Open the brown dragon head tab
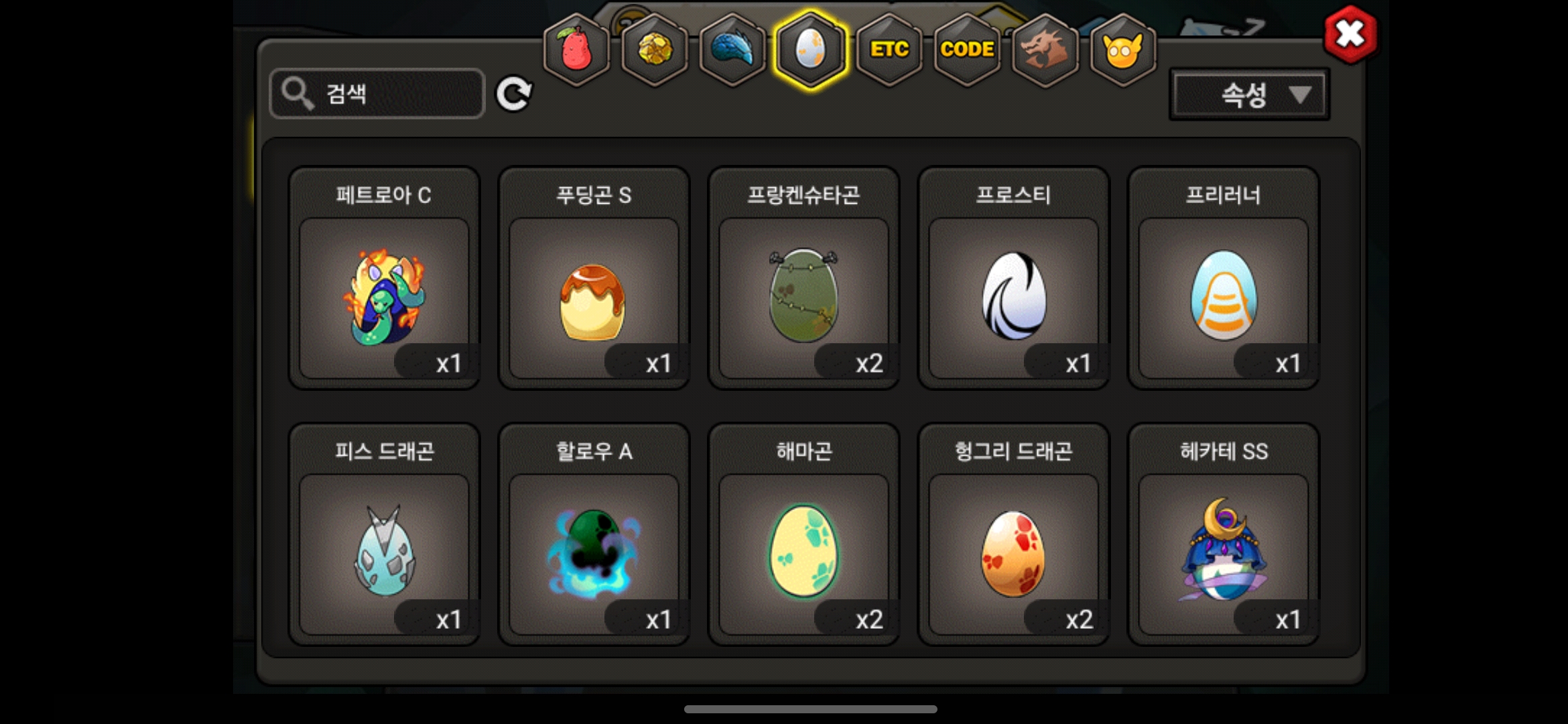1568x724 pixels. coord(1045,50)
